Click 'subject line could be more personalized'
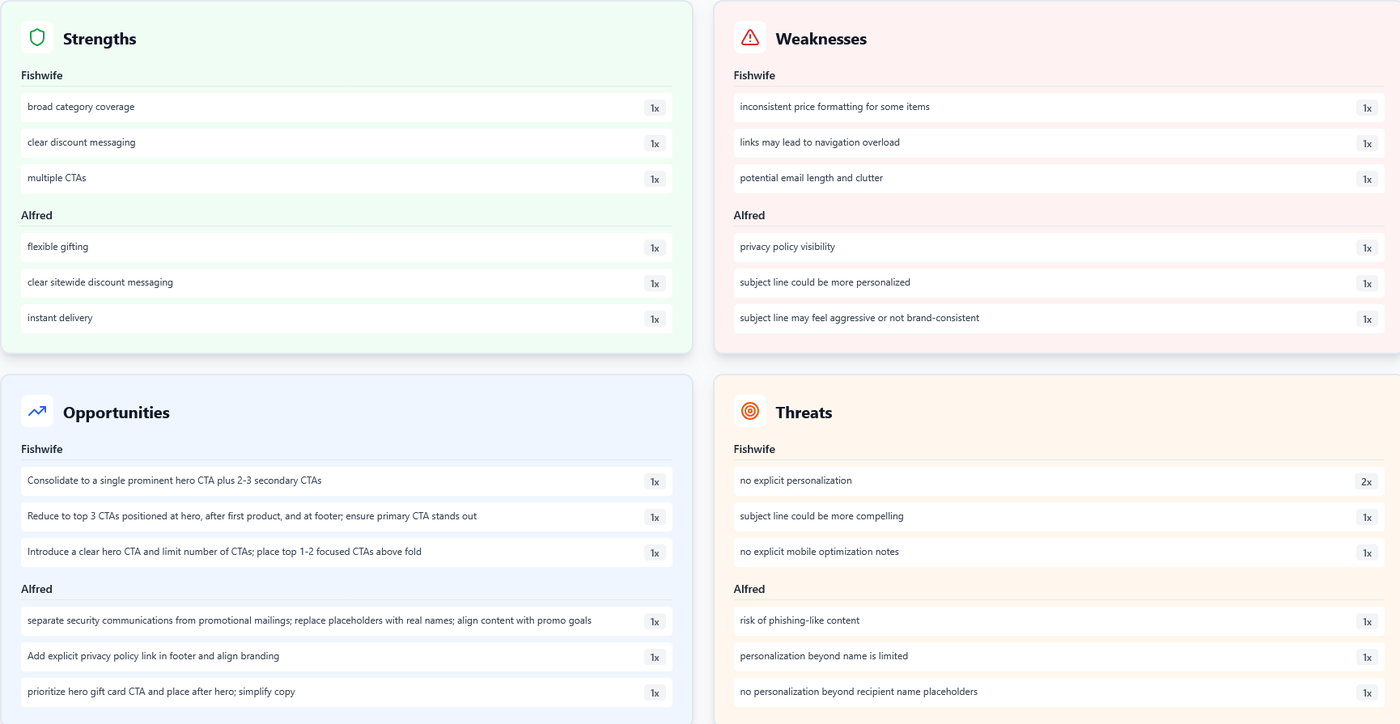The height and width of the screenshot is (724, 1400). pos(1059,283)
